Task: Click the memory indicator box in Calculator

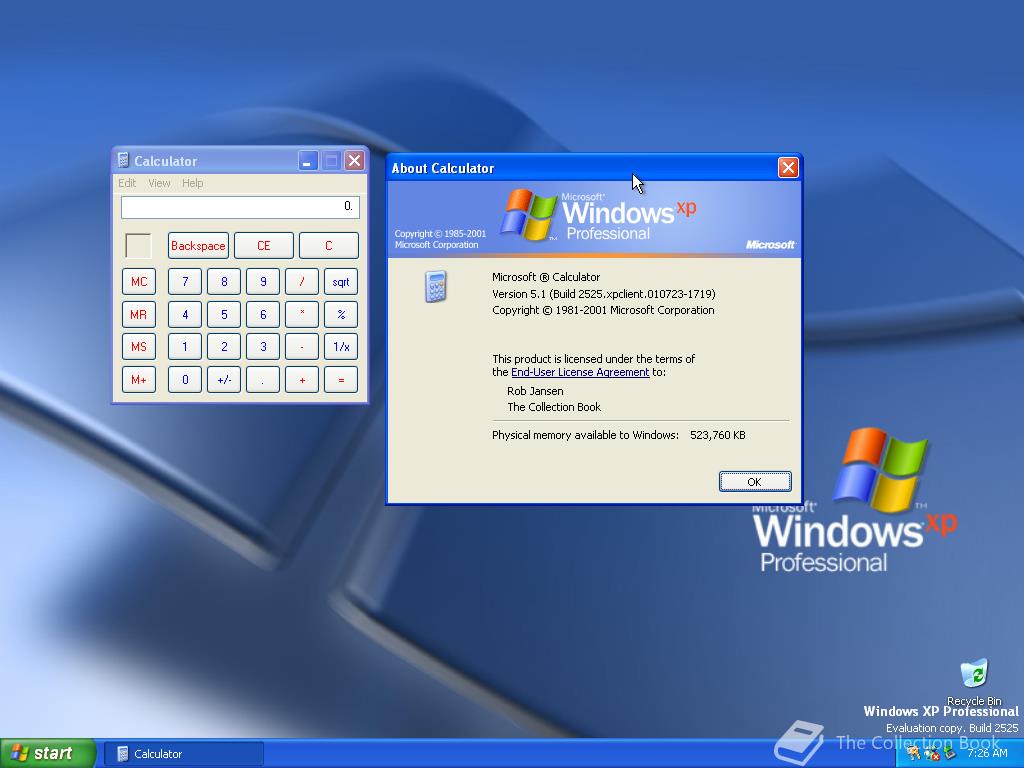Action: (x=138, y=246)
